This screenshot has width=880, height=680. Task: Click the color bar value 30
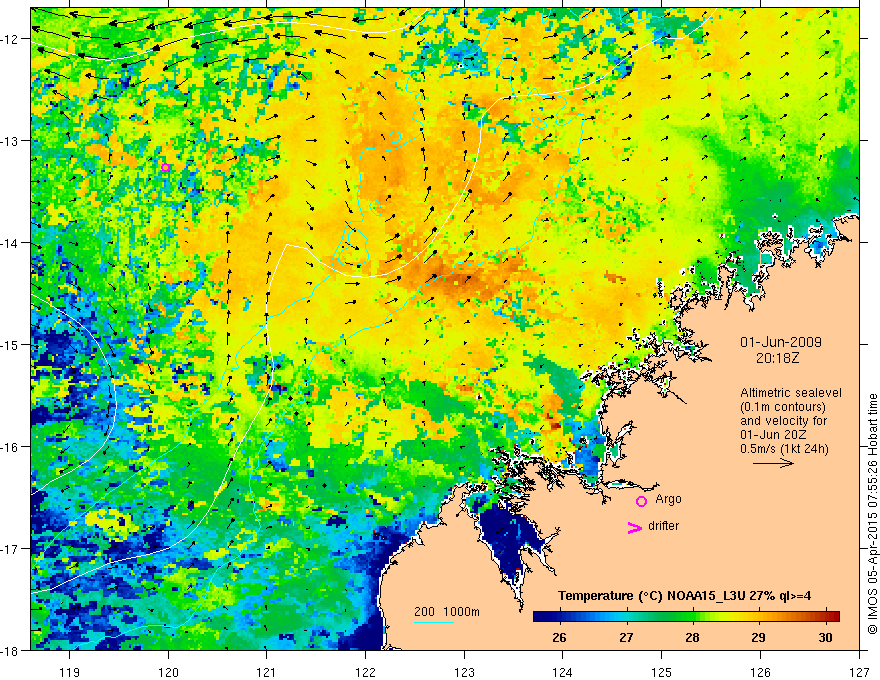tap(825, 637)
